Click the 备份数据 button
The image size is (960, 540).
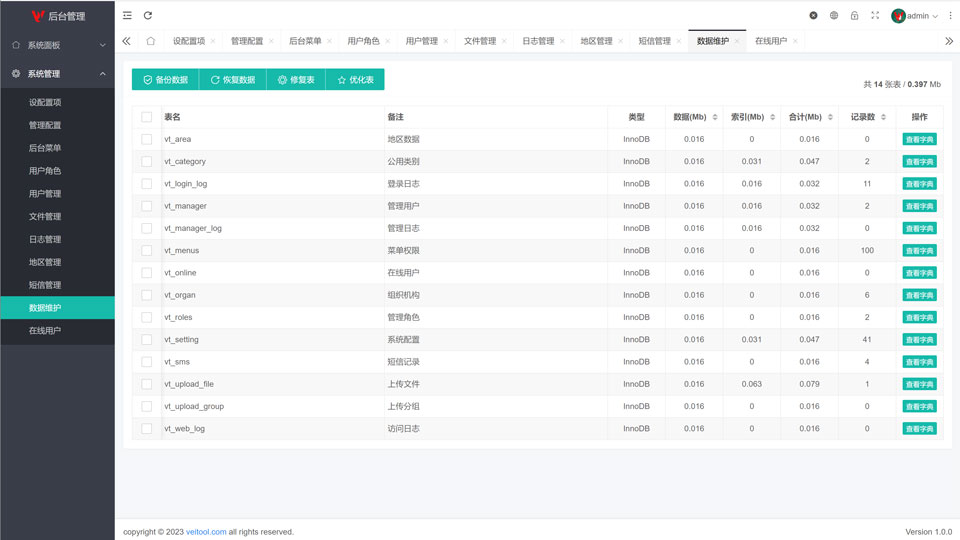[x=166, y=80]
